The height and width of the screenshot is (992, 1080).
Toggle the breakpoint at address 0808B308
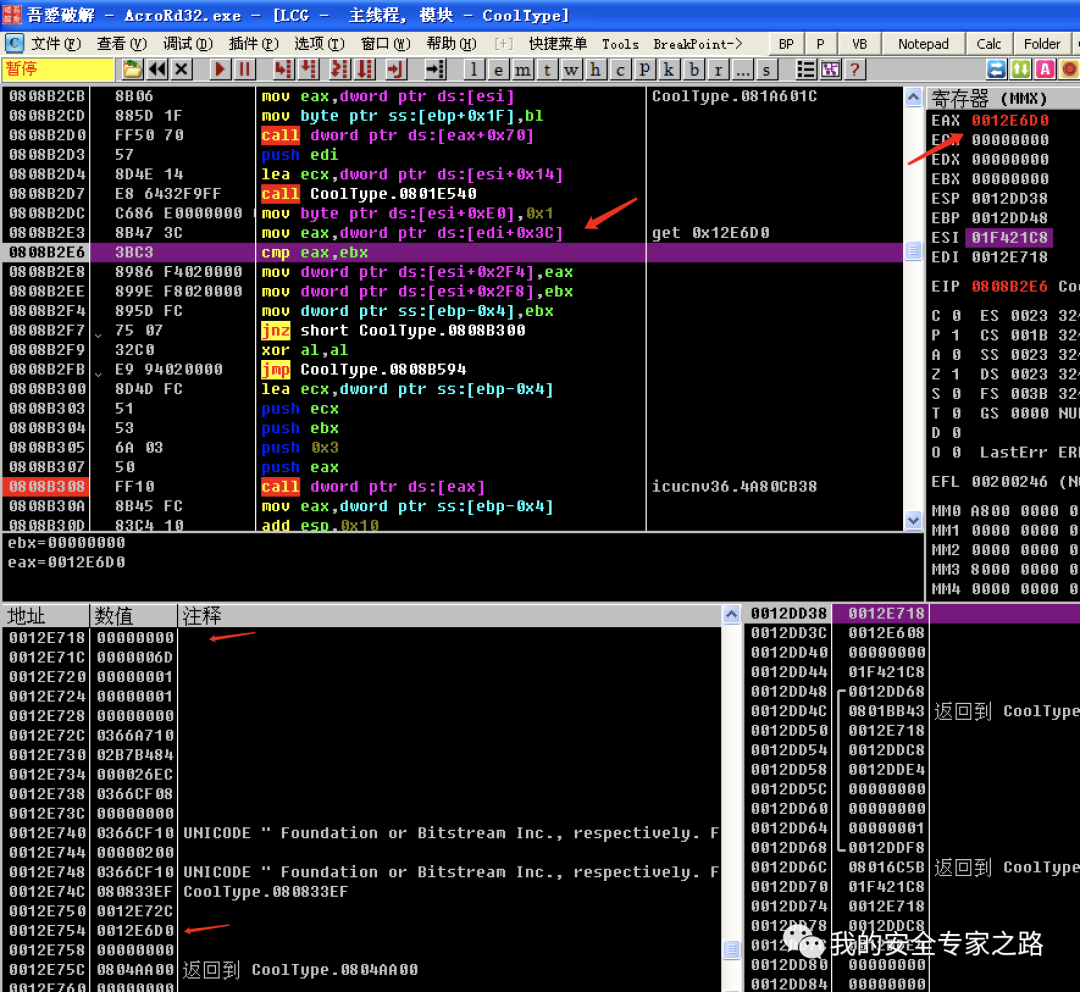46,487
